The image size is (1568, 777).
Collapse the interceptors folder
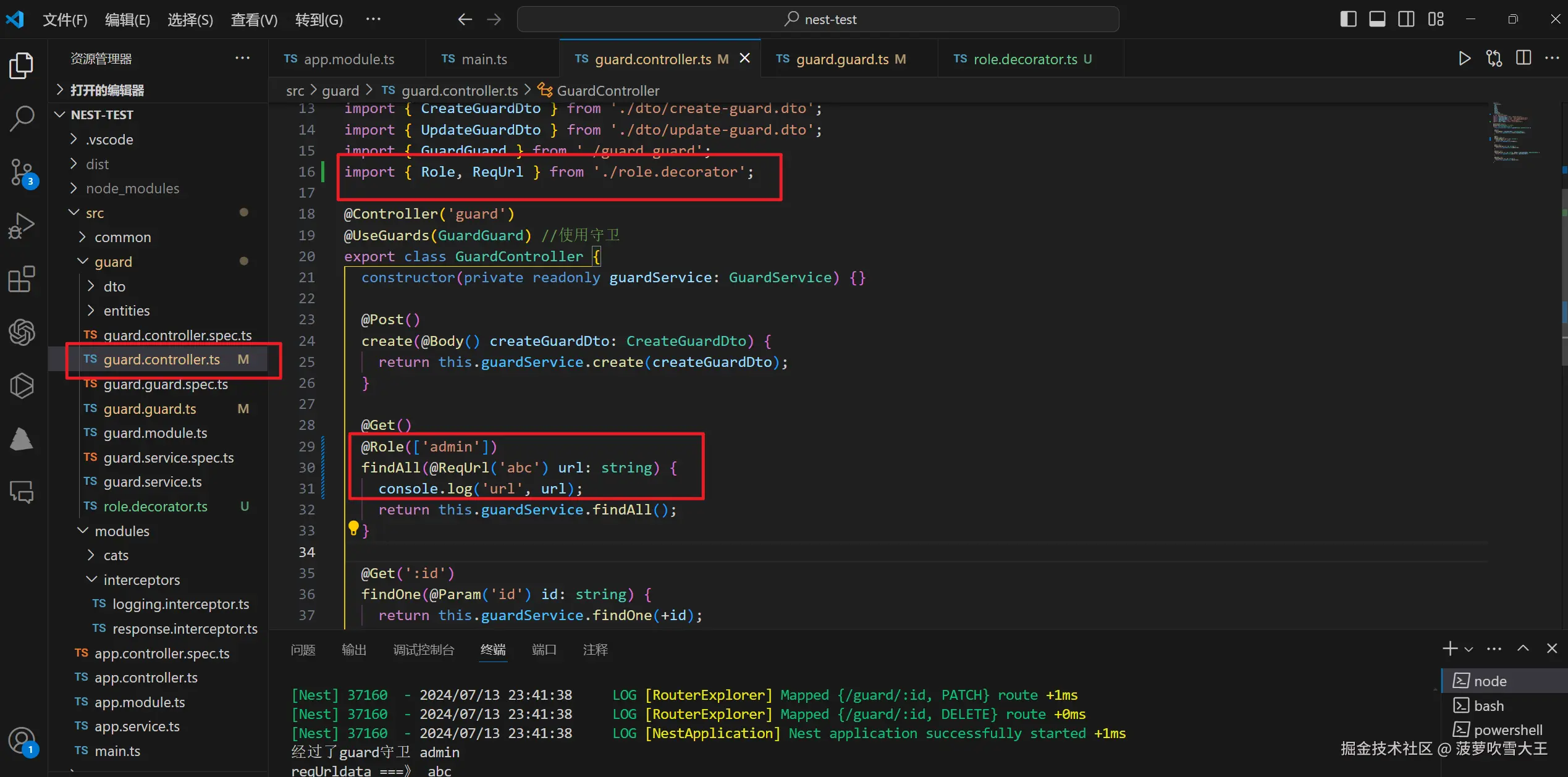pyautogui.click(x=141, y=580)
